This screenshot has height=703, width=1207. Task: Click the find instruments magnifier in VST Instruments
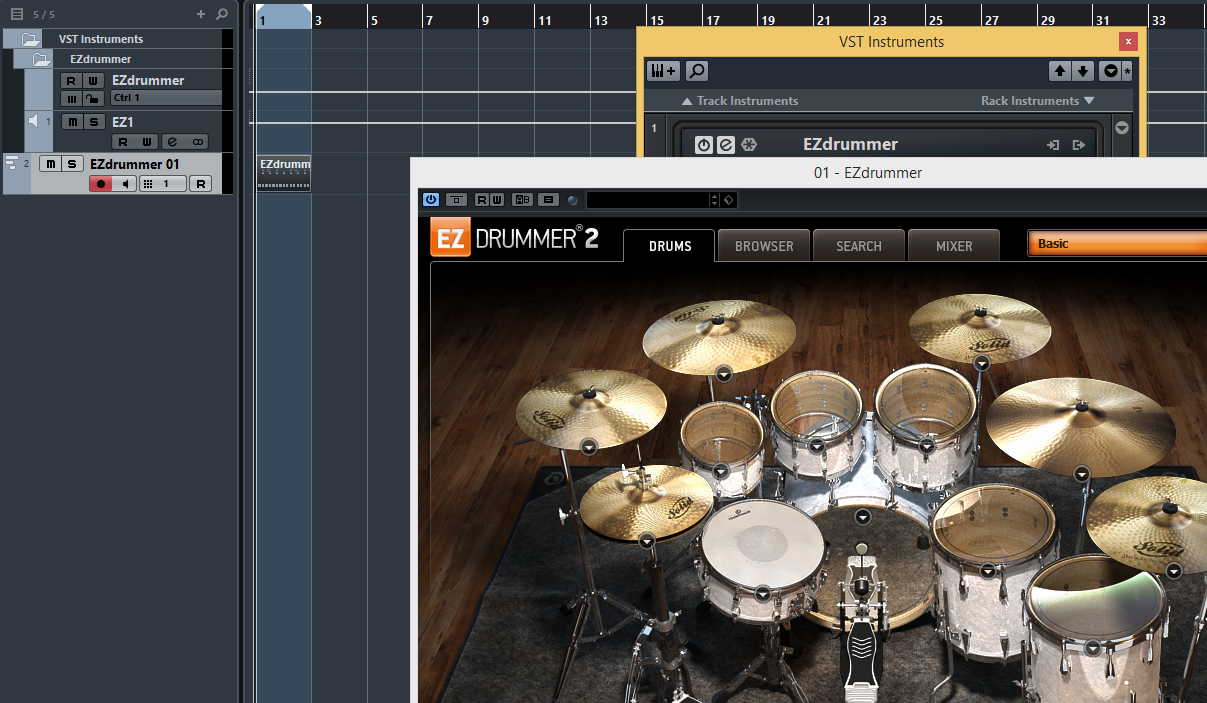pyautogui.click(x=696, y=71)
